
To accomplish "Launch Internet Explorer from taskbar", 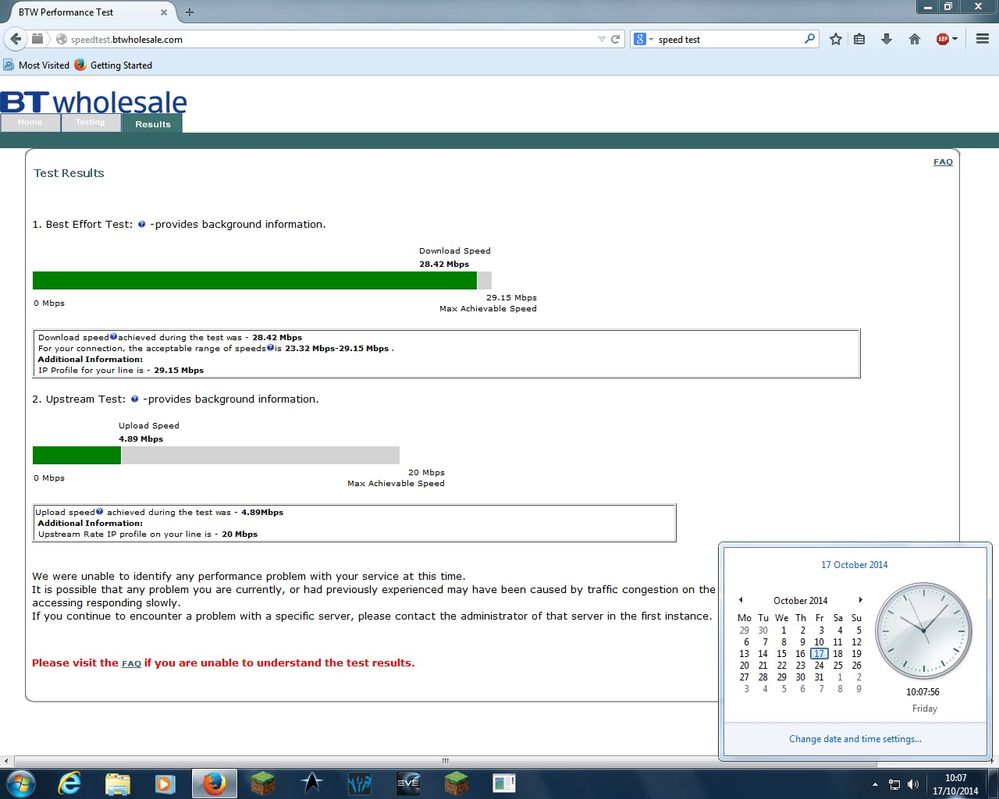I will (69, 783).
